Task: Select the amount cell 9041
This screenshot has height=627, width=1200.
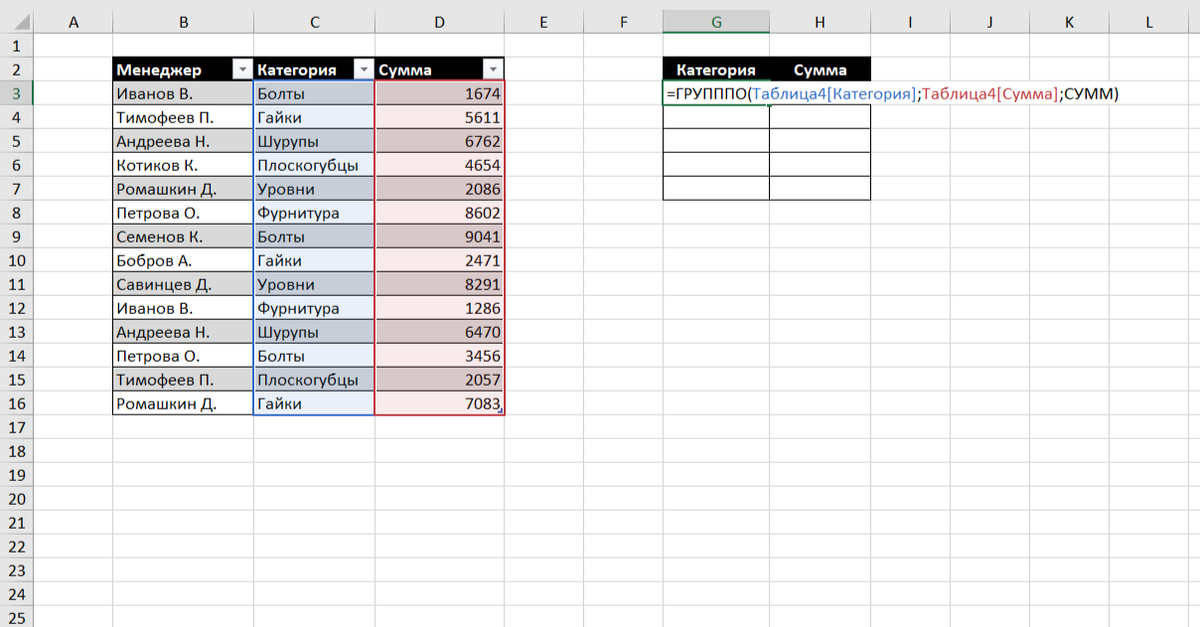Action: 439,236
